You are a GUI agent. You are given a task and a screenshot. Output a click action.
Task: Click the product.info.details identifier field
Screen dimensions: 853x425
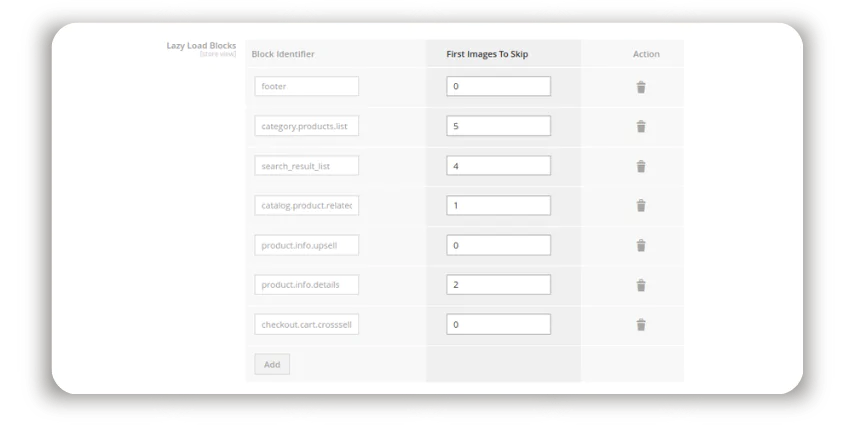[306, 285]
